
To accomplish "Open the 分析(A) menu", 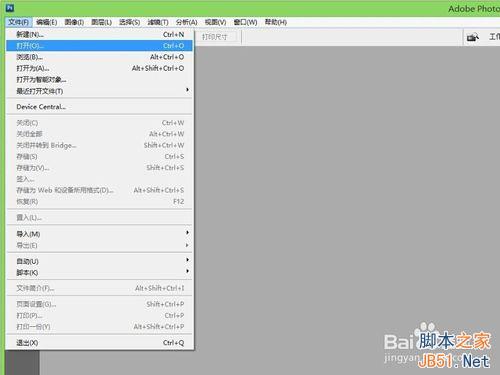I will pos(186,22).
